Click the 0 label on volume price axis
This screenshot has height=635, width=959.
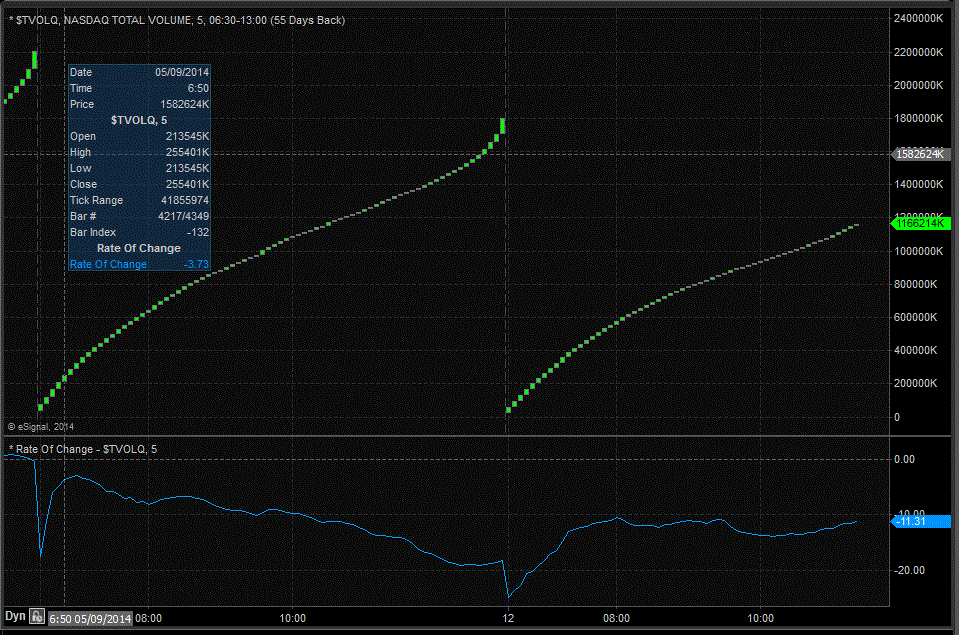click(897, 417)
